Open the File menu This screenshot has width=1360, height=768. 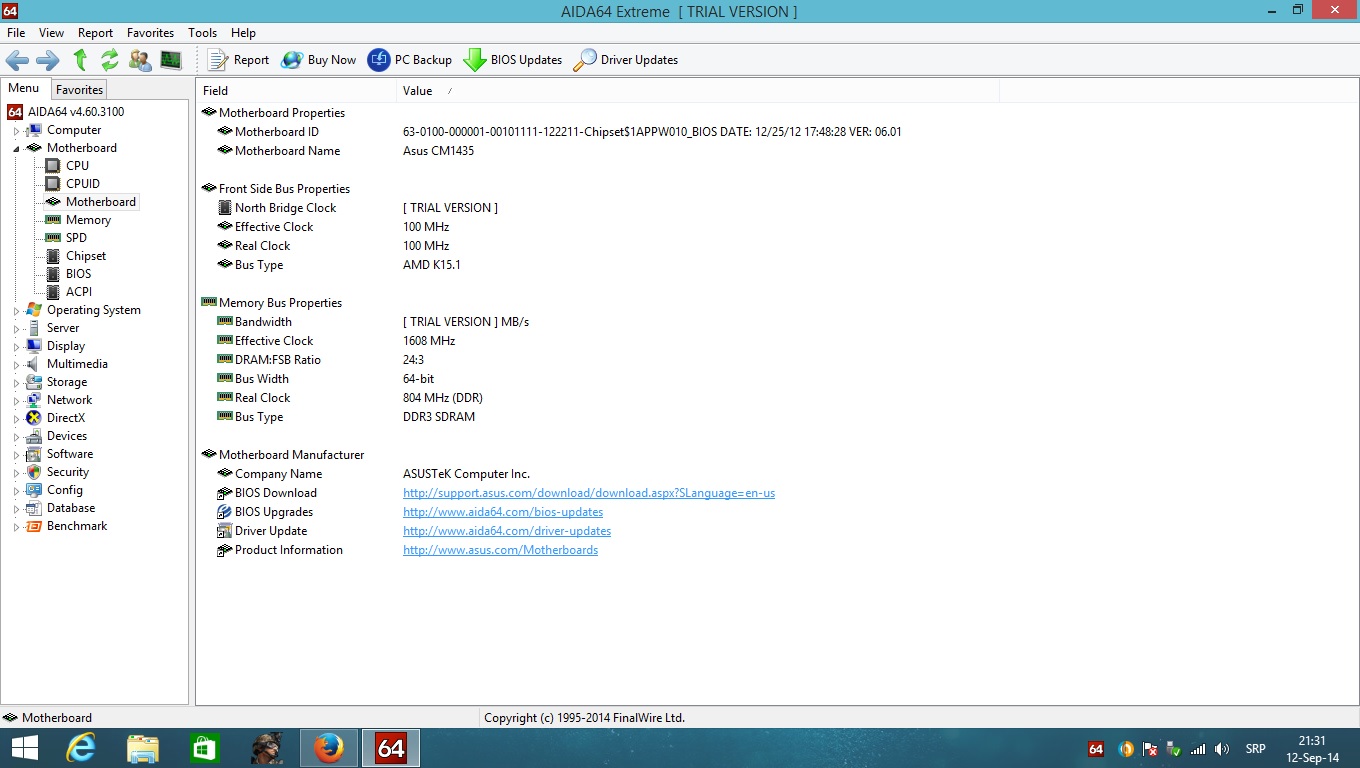(x=16, y=33)
